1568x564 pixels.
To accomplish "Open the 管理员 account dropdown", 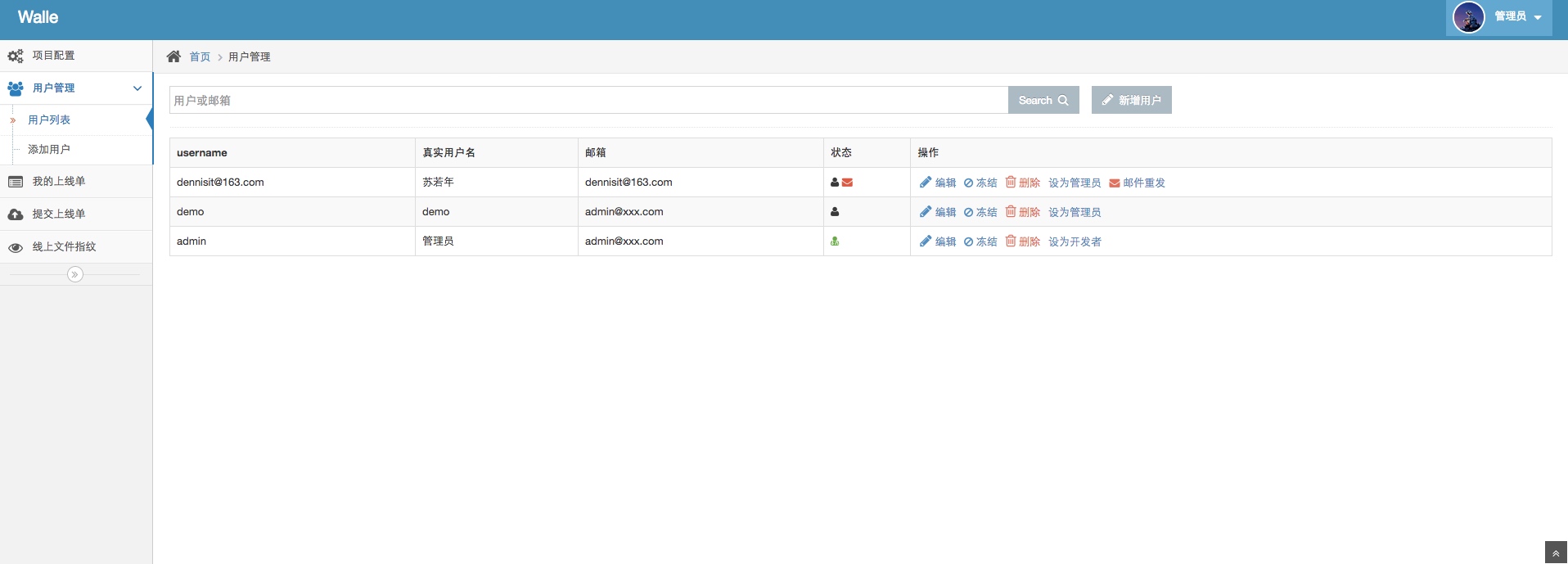I will [x=1499, y=17].
